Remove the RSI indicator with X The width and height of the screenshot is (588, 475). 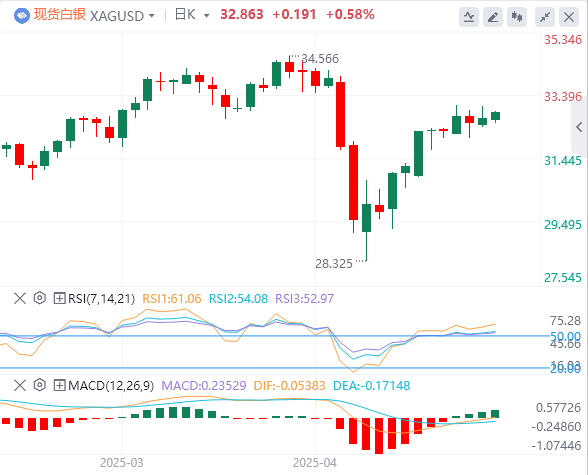click(20, 298)
